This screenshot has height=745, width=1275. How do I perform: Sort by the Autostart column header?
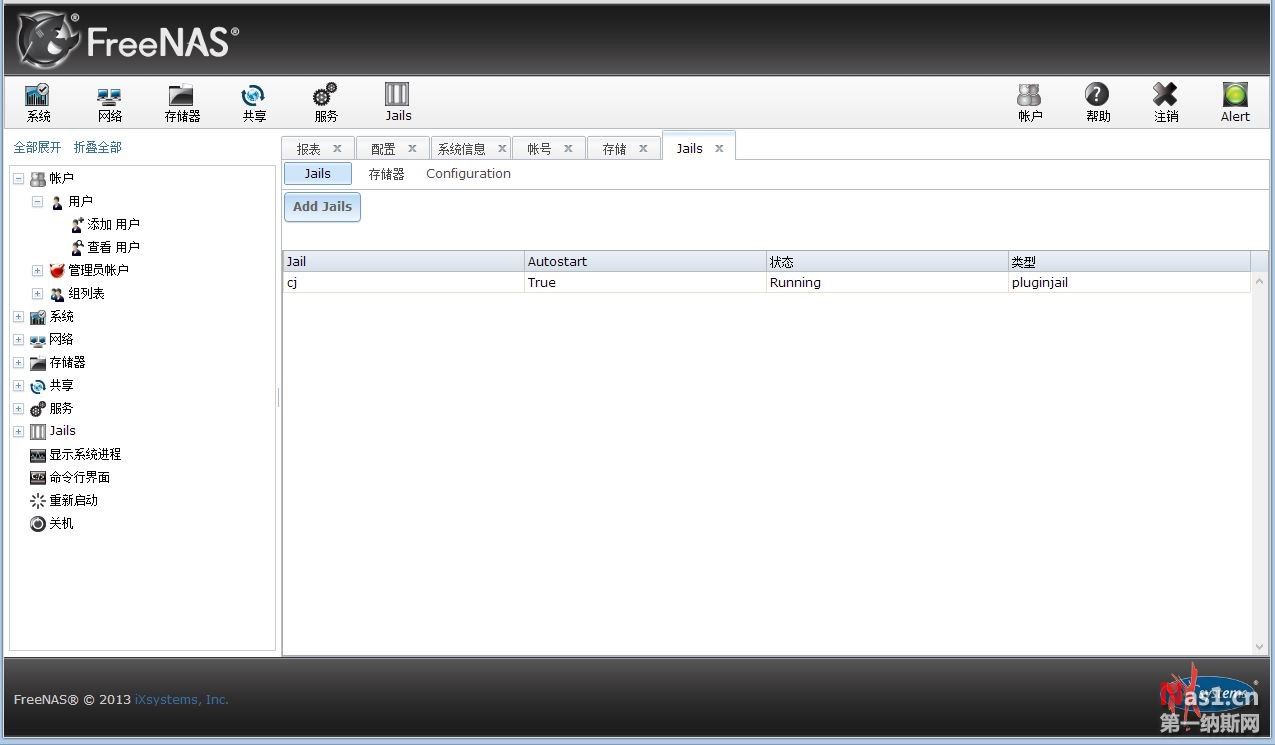[645, 261]
